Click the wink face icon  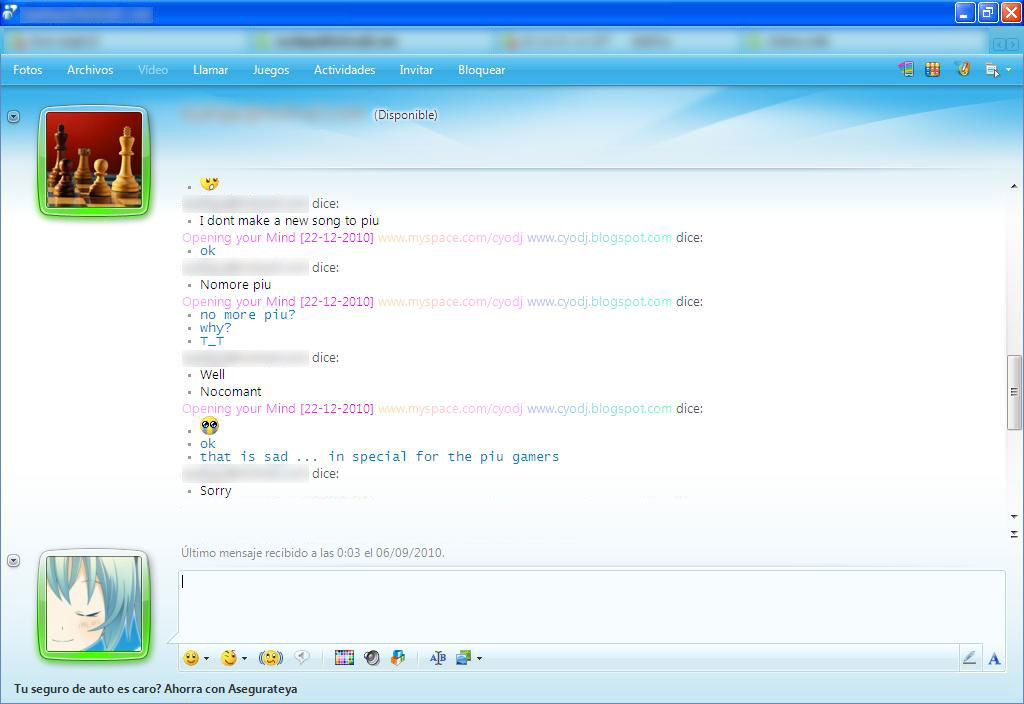[229, 658]
